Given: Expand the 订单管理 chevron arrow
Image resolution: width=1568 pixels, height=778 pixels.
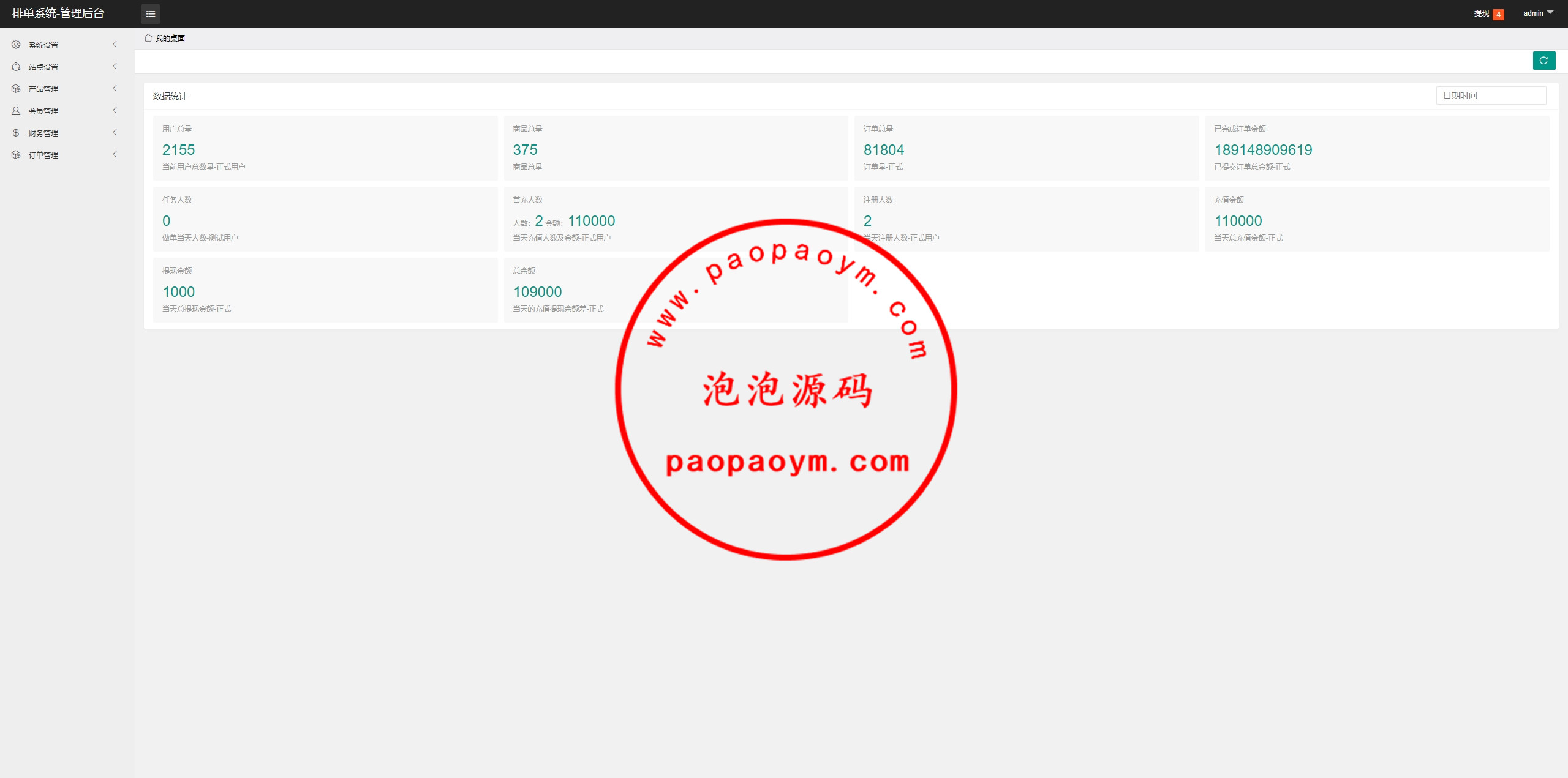Looking at the screenshot, I should coord(115,155).
